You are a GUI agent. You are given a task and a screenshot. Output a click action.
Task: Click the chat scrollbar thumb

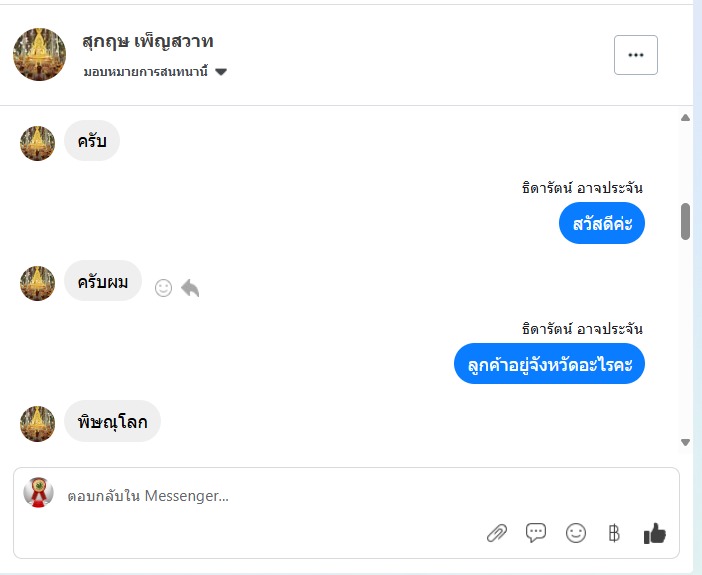coord(686,221)
